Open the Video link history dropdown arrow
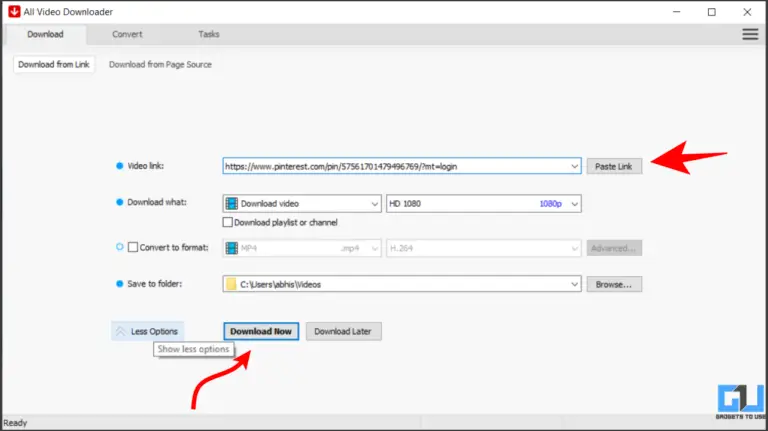Image resolution: width=768 pixels, height=431 pixels. tap(574, 166)
